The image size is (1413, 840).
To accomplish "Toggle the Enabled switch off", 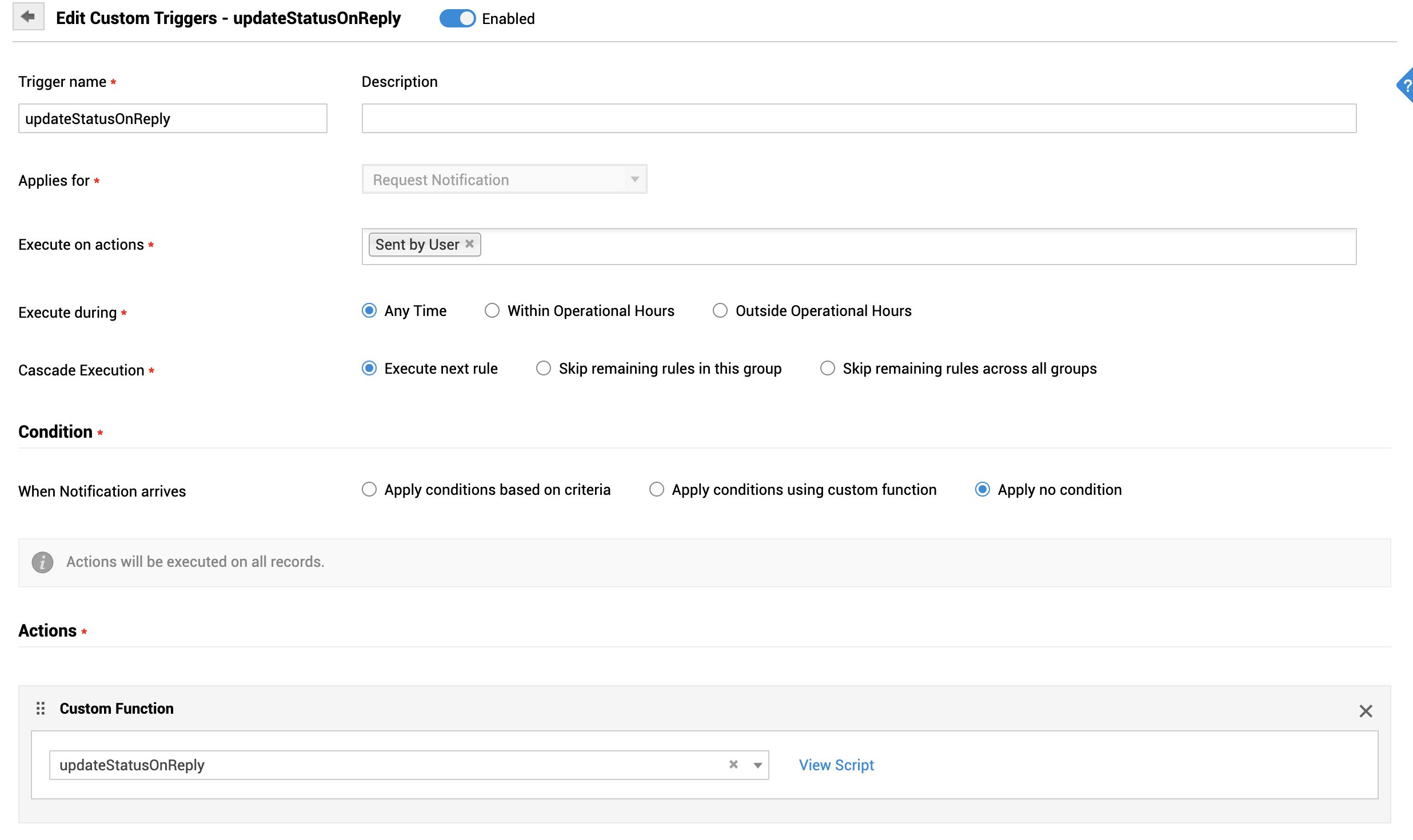I will click(x=457, y=18).
